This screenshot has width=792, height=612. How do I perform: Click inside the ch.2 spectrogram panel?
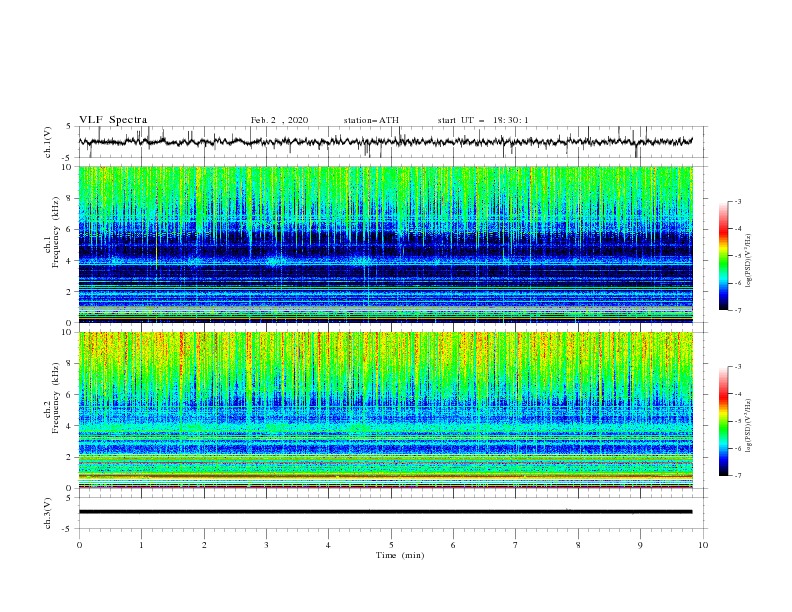tap(385, 410)
